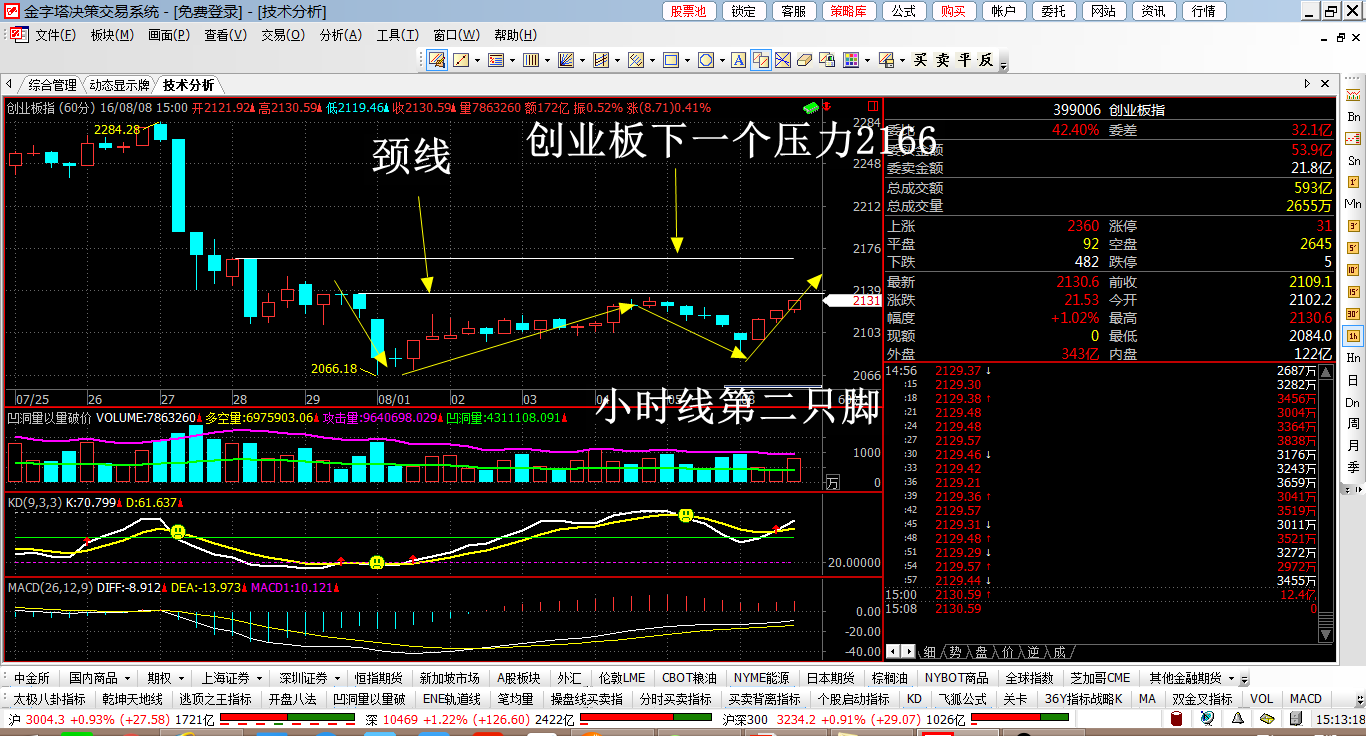
Task: Select the eraser tool
Action: click(805, 60)
